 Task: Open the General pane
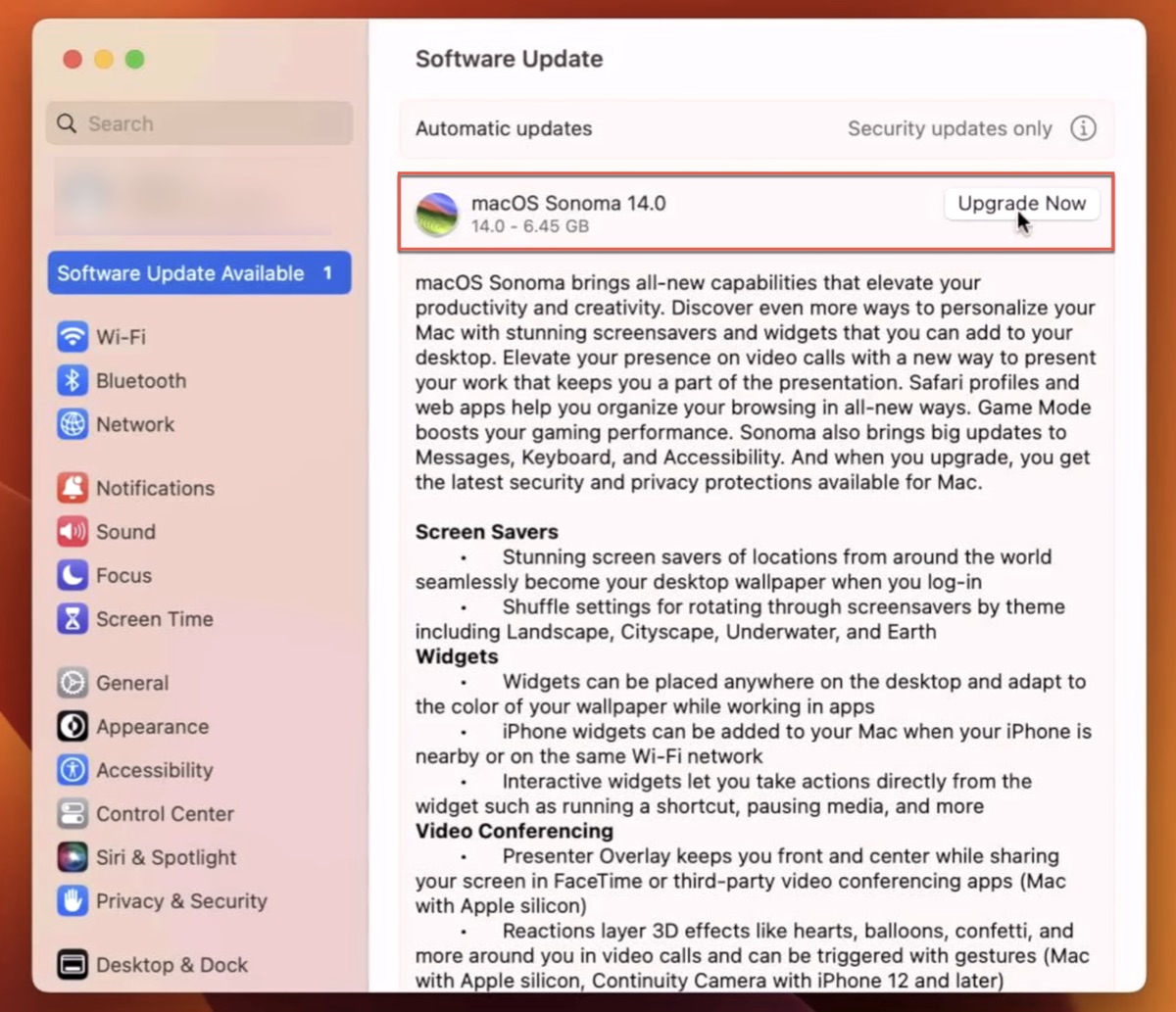(199, 683)
